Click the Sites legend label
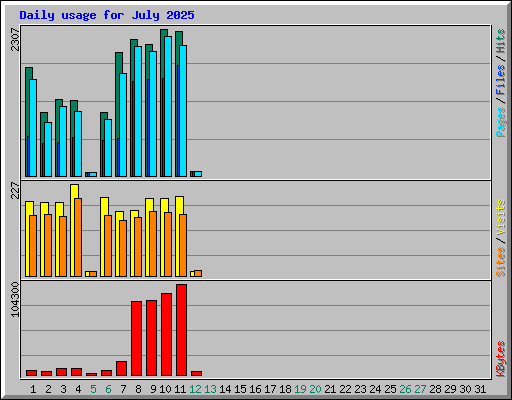512x400 pixels. coord(500,262)
